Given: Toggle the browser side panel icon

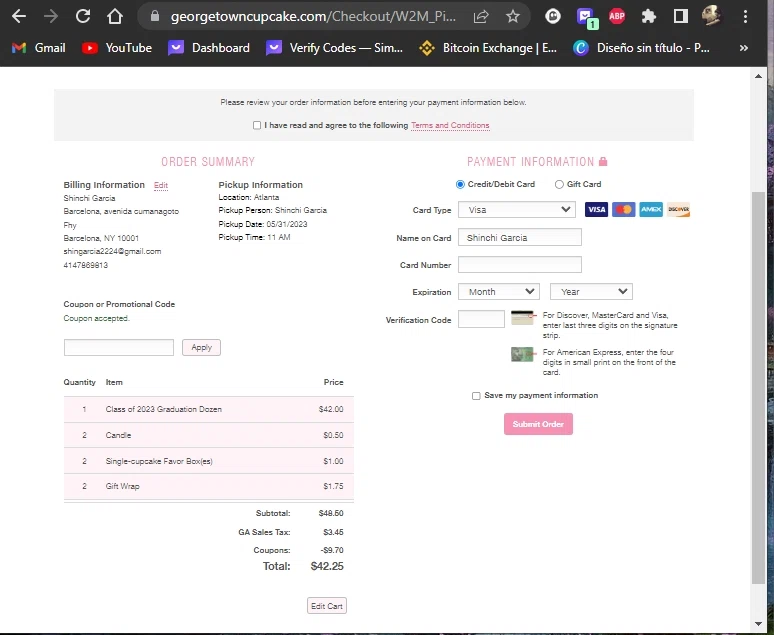Looking at the screenshot, I should click(681, 16).
